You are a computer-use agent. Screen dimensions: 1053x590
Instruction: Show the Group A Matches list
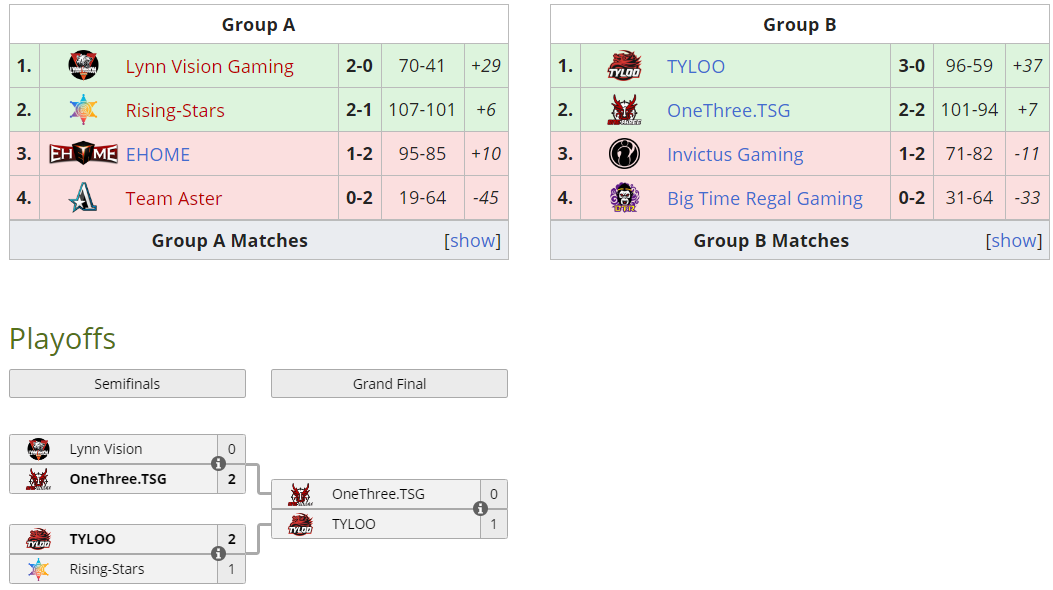coord(472,240)
